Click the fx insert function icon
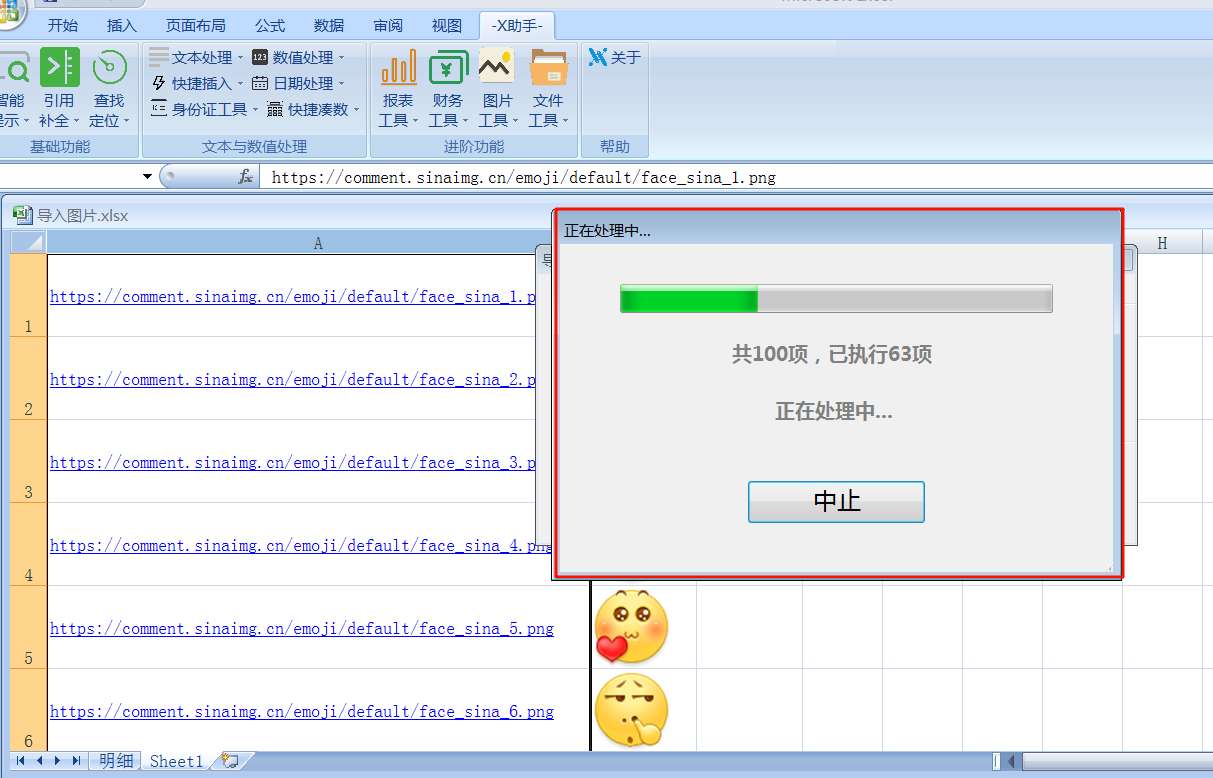This screenshot has height=778, width=1213. (245, 177)
